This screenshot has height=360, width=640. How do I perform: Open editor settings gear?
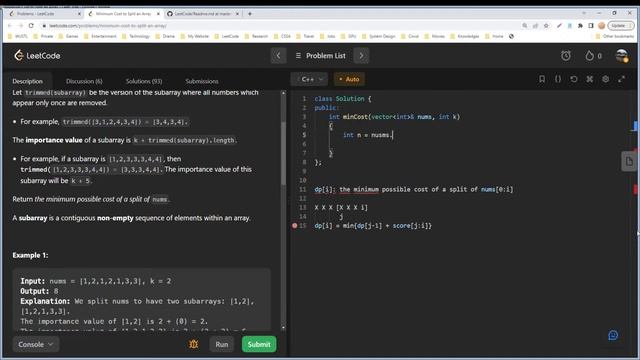(605, 79)
